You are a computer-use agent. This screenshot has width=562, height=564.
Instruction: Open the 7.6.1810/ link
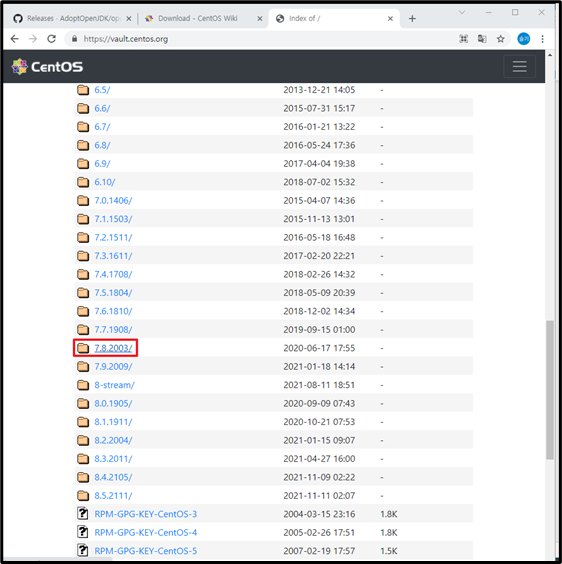point(113,311)
